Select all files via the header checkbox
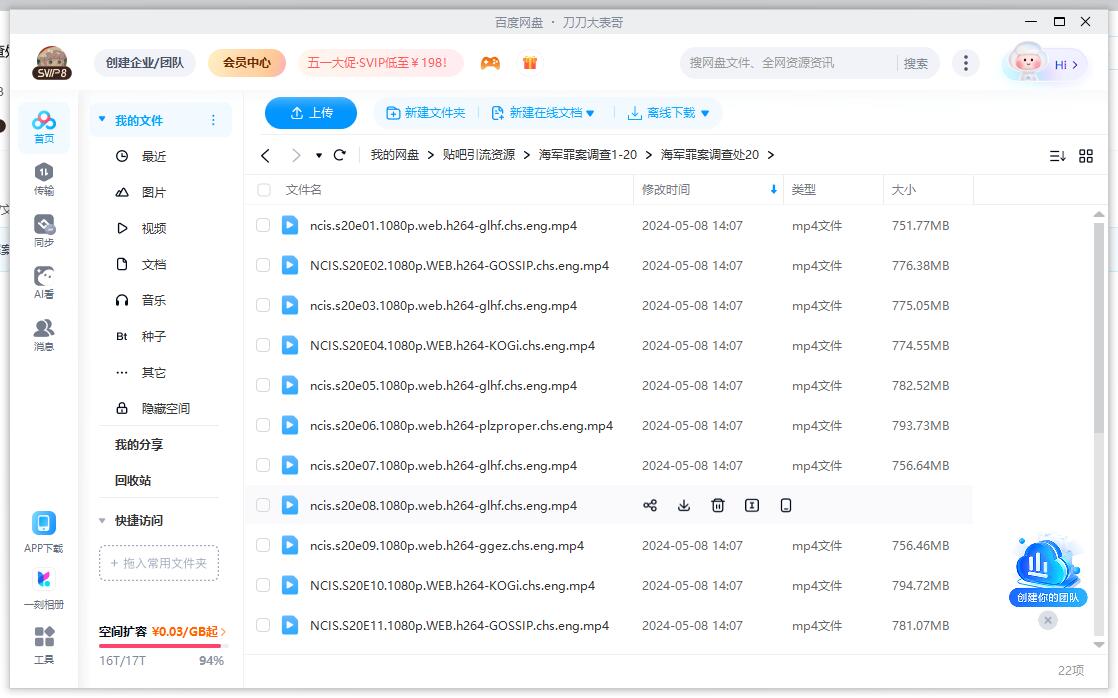The width and height of the screenshot is (1118, 698). pos(263,189)
